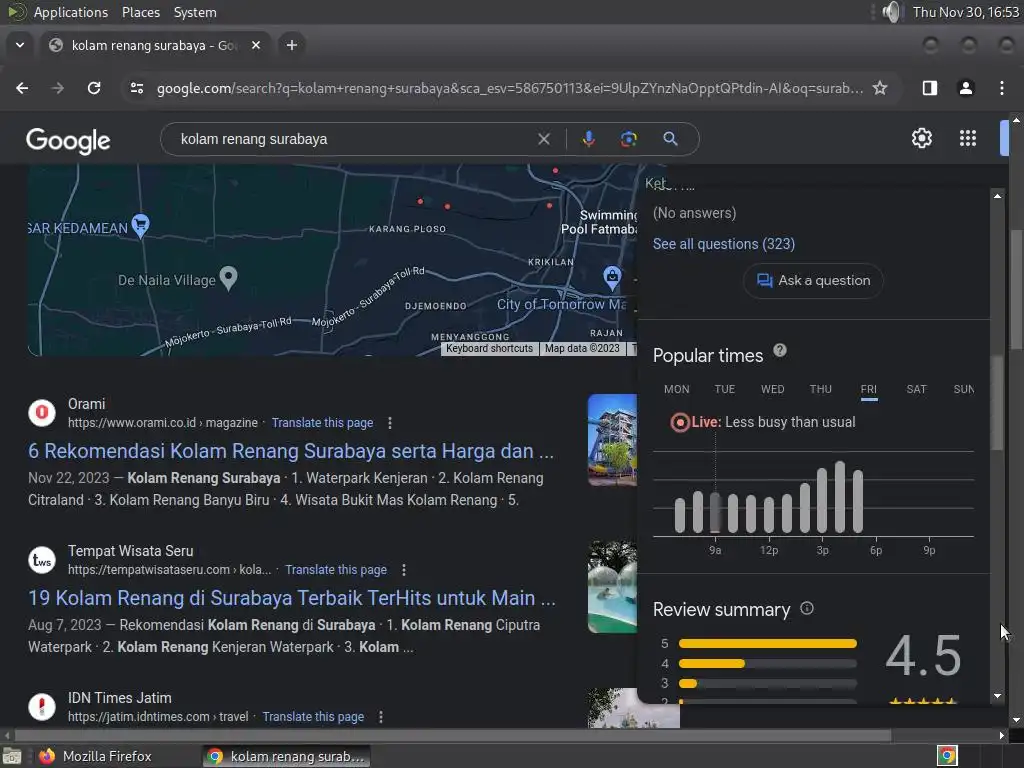This screenshot has width=1024, height=768.
Task: Select FRI in Popular times
Action: tap(869, 390)
